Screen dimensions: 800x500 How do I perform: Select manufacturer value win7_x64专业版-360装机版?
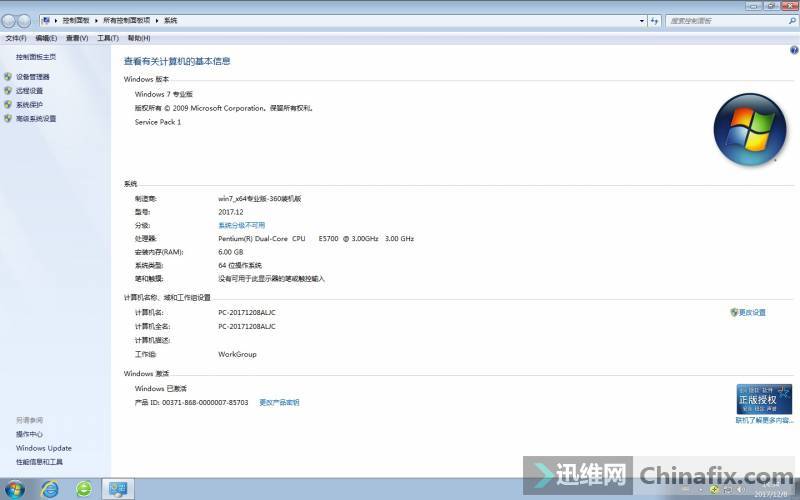[x=260, y=198]
